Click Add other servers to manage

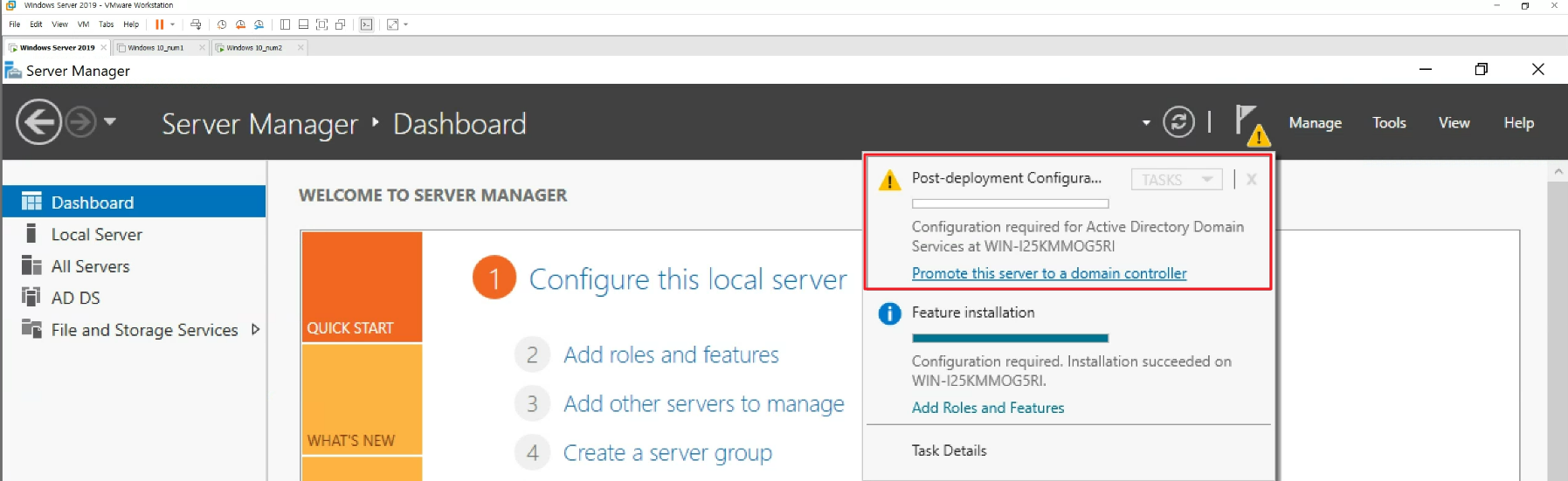point(703,403)
